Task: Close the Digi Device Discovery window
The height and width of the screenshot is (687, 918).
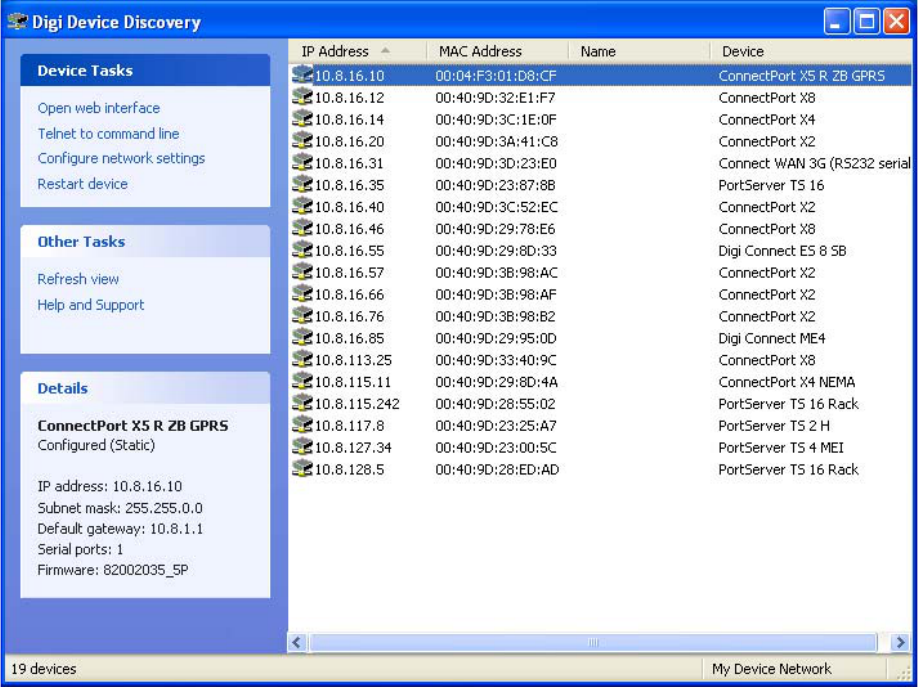Action: (896, 22)
